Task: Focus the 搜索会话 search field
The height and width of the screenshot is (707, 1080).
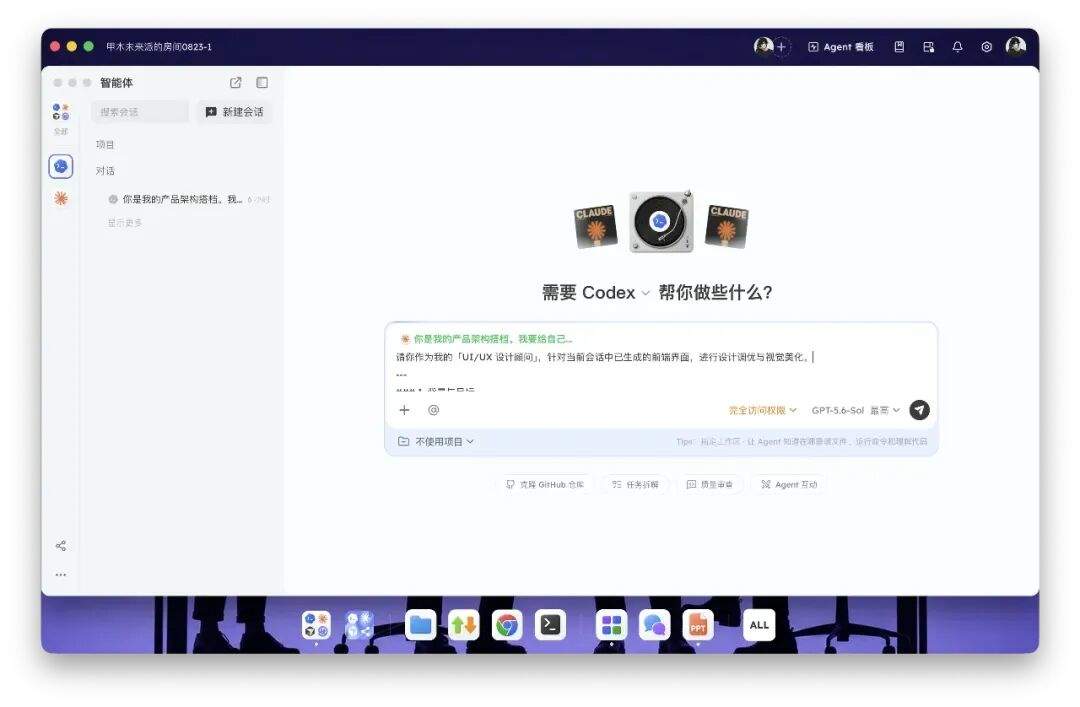Action: pos(140,112)
